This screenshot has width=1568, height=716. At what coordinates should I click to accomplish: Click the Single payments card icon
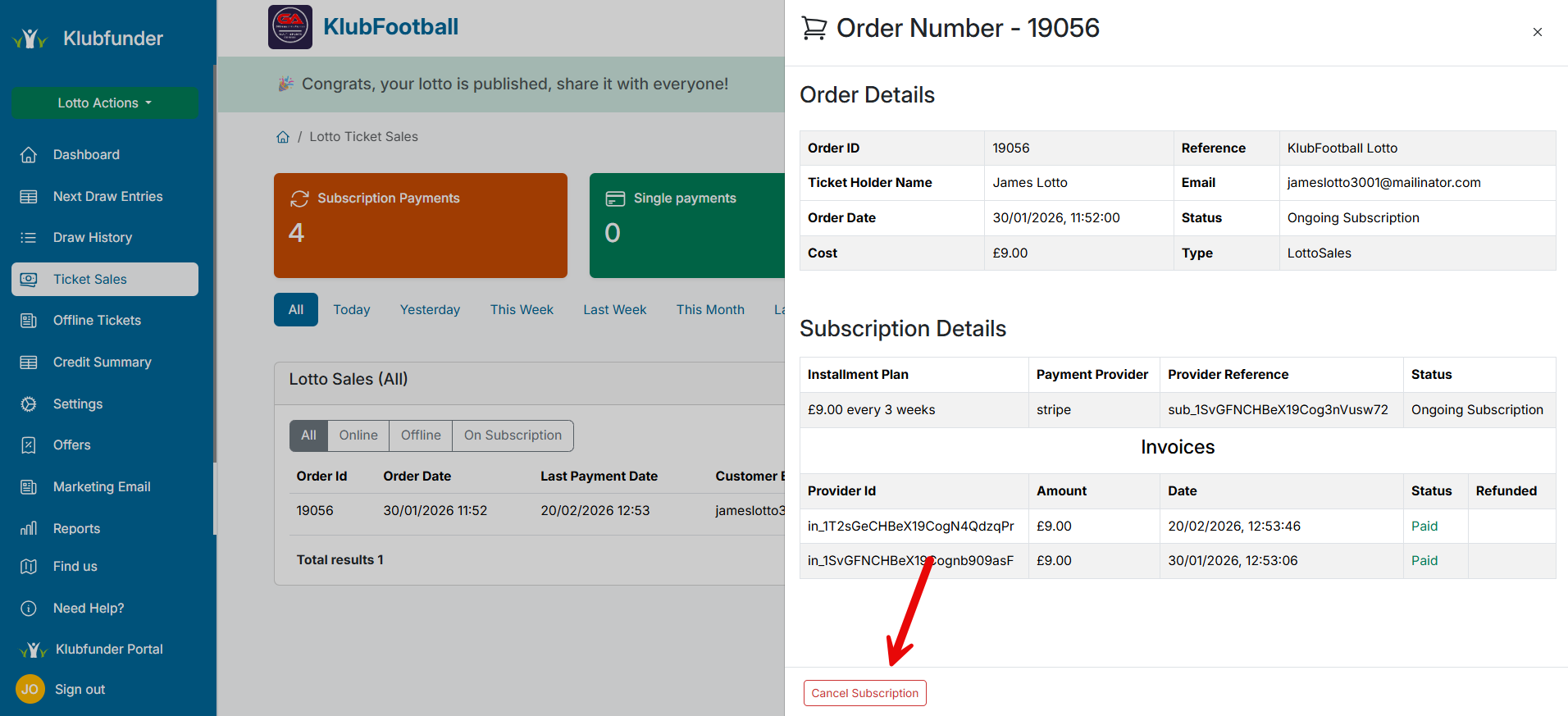pos(615,198)
